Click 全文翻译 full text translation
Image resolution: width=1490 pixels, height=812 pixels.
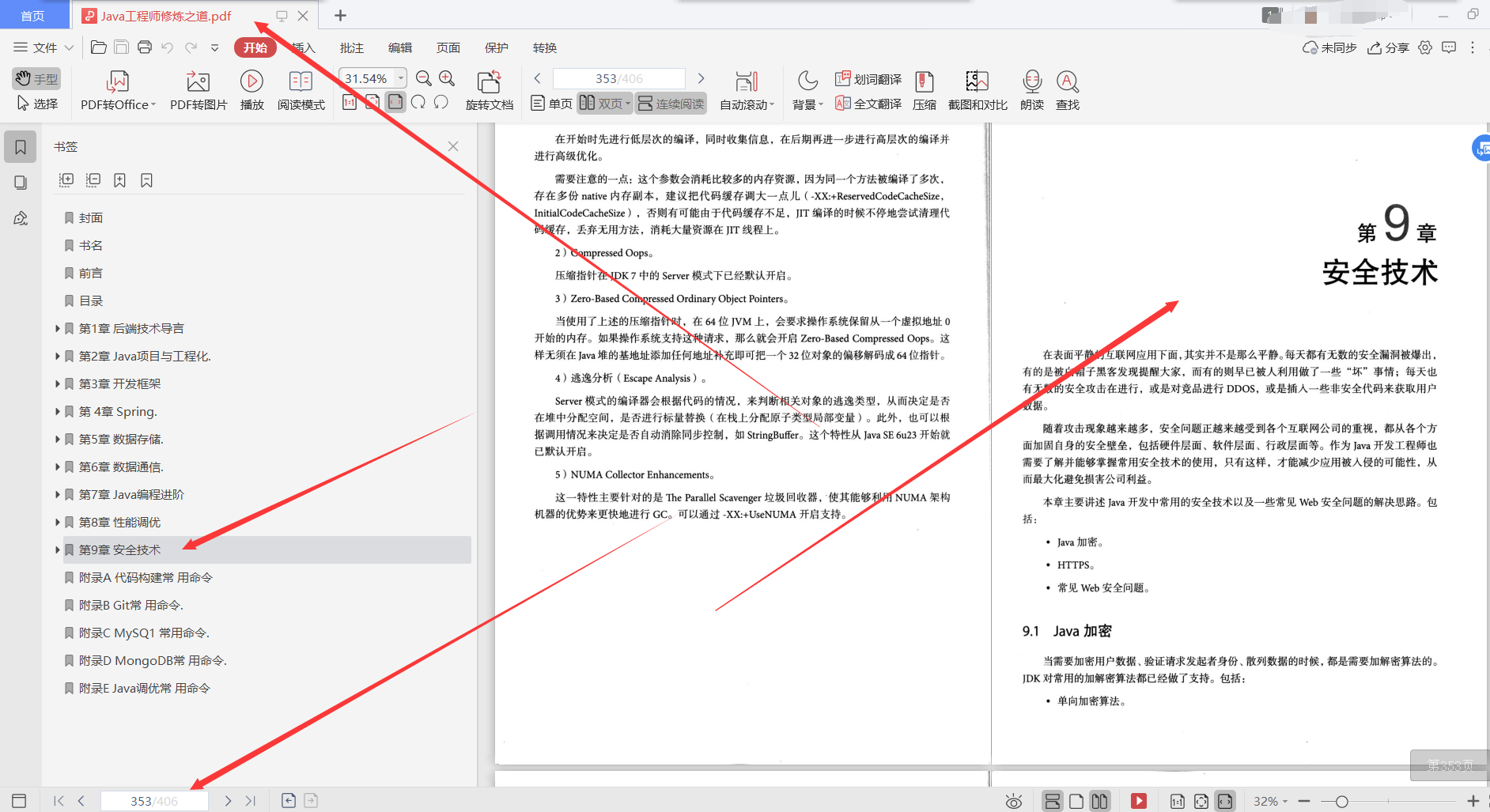coord(868,104)
